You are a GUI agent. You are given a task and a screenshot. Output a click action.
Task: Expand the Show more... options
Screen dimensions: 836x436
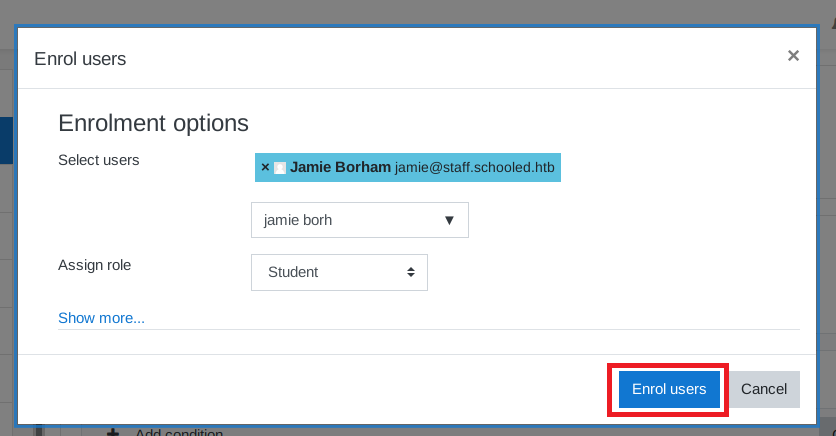[101, 318]
